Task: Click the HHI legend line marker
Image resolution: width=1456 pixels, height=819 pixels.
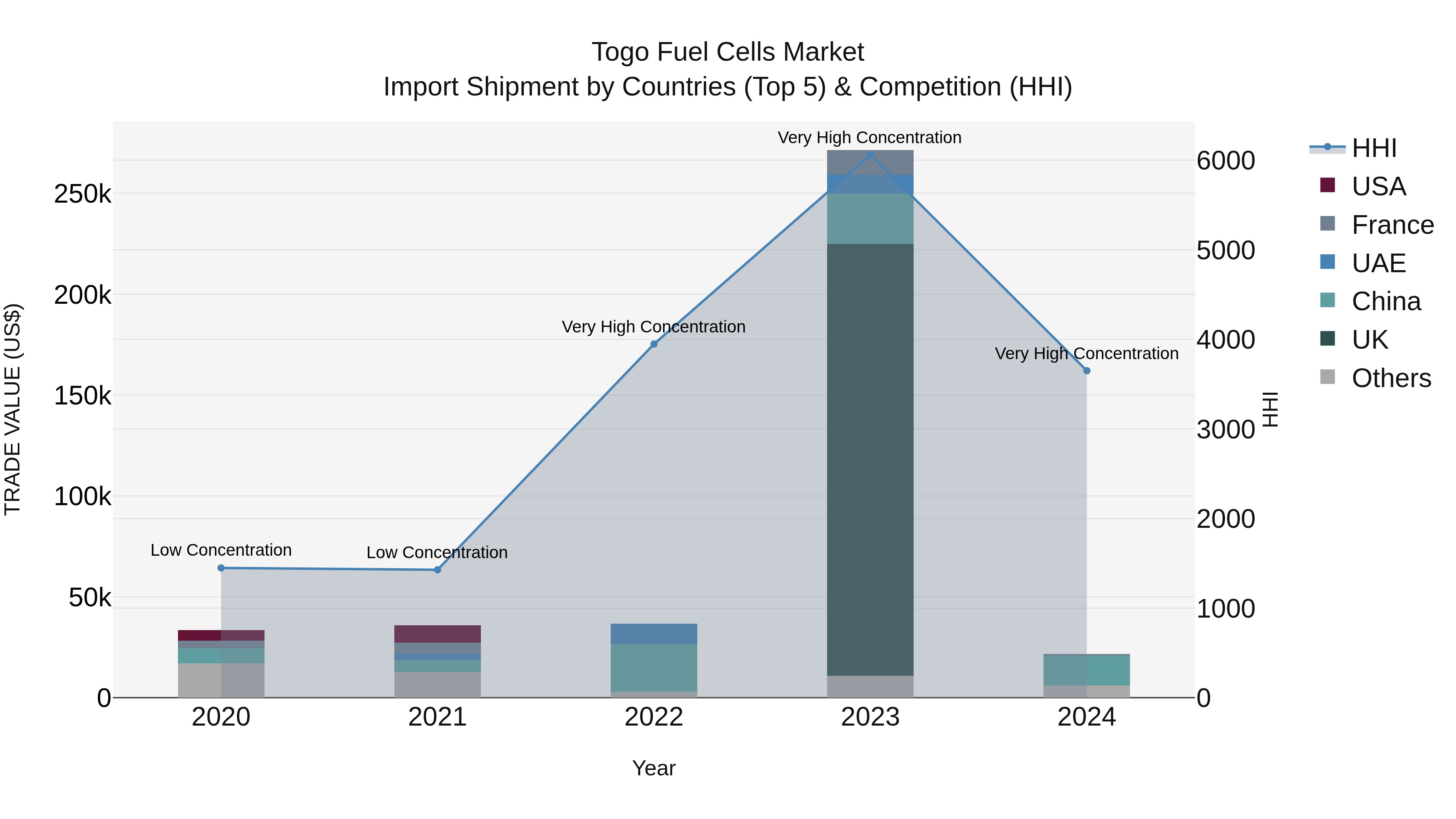Action: (1327, 148)
